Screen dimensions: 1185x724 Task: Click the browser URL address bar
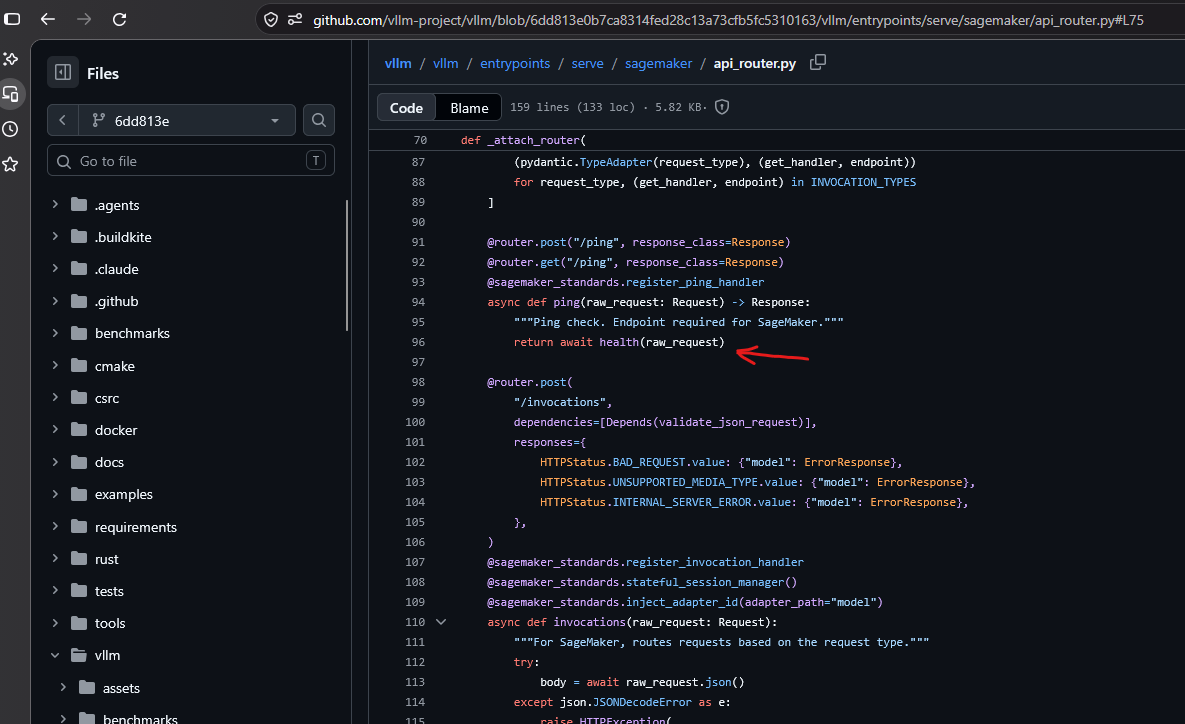click(728, 20)
